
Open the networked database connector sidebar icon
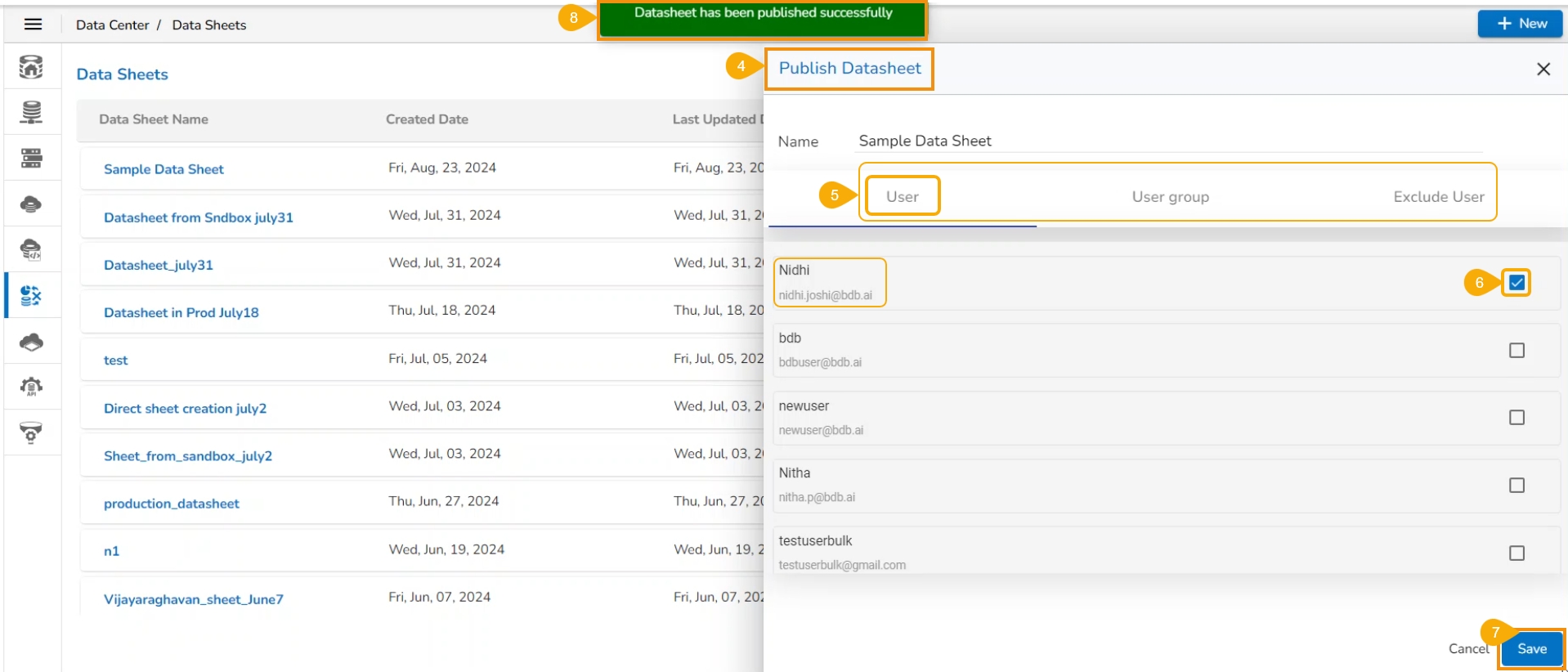(31, 112)
